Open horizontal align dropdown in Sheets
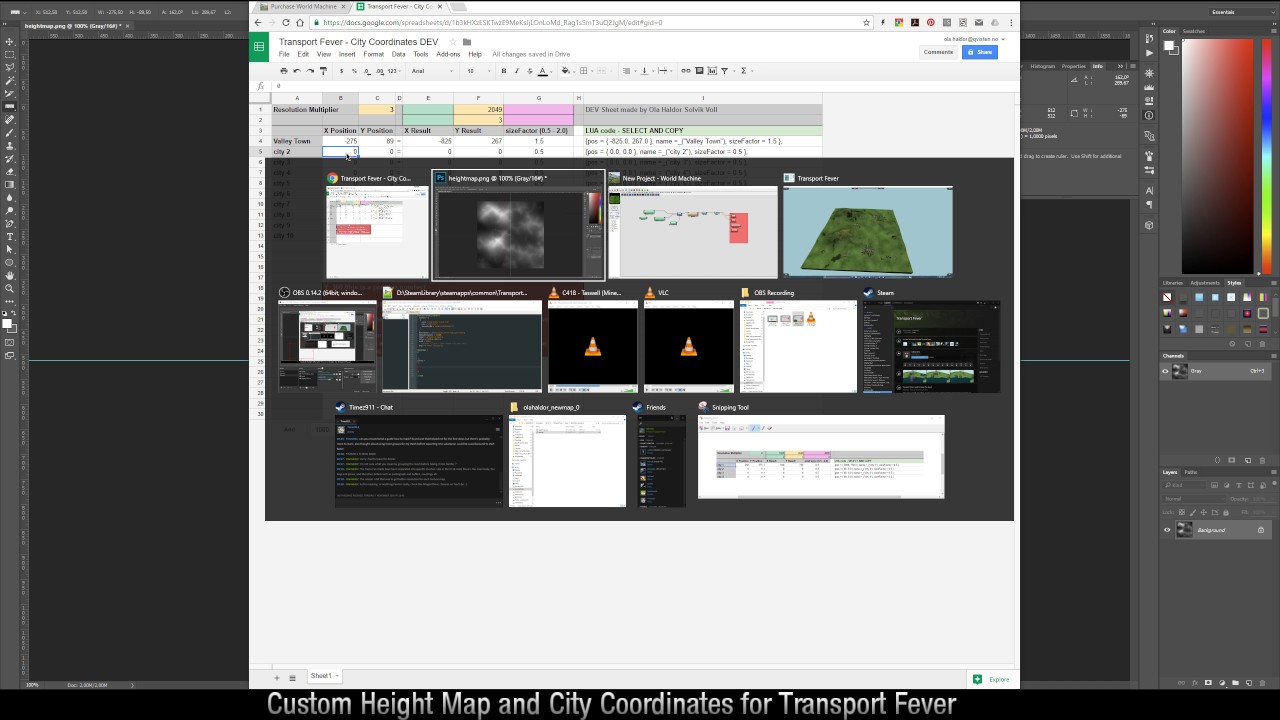This screenshot has width=1280, height=720. pos(629,71)
